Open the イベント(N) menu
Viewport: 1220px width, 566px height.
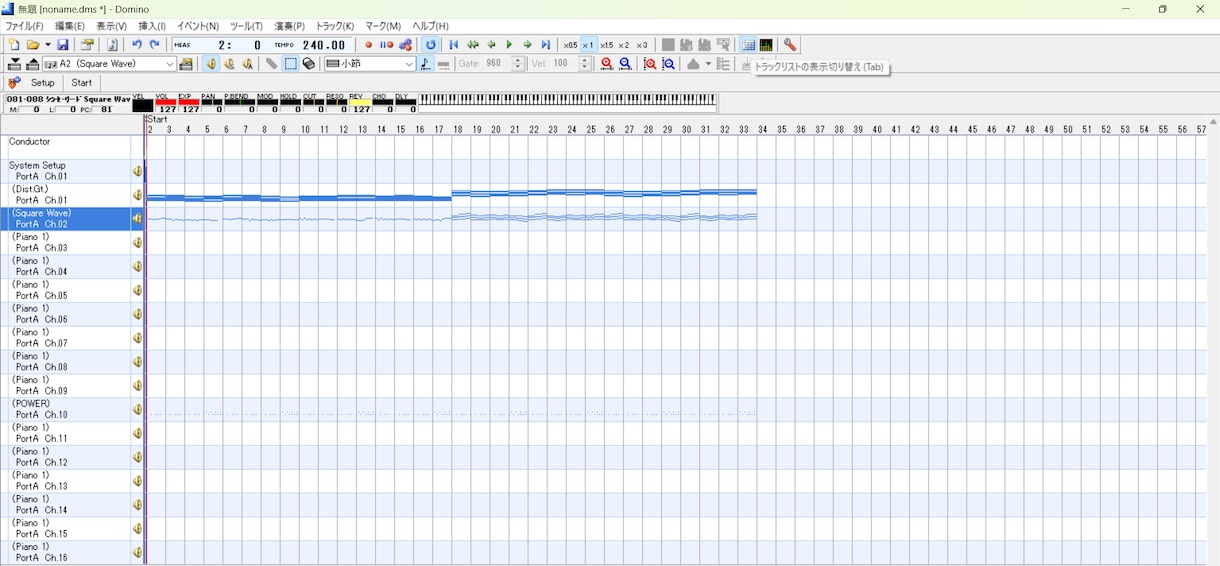click(198, 26)
